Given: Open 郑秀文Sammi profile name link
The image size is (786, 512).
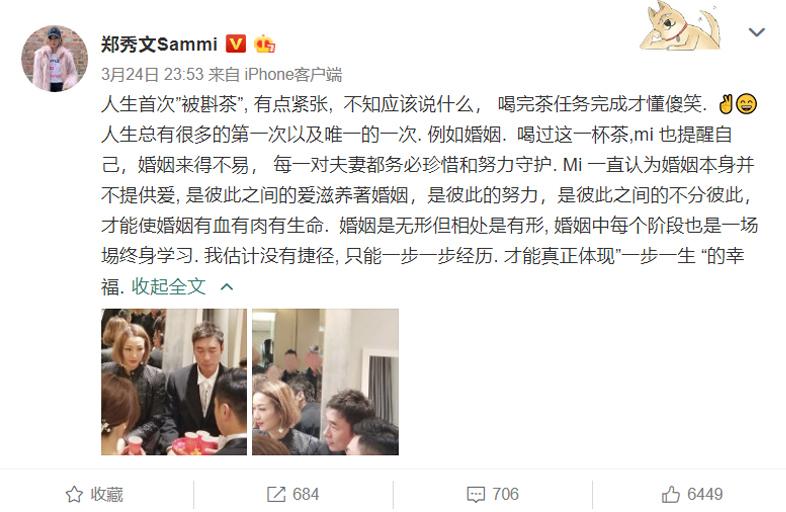Looking at the screenshot, I should coord(159,44).
